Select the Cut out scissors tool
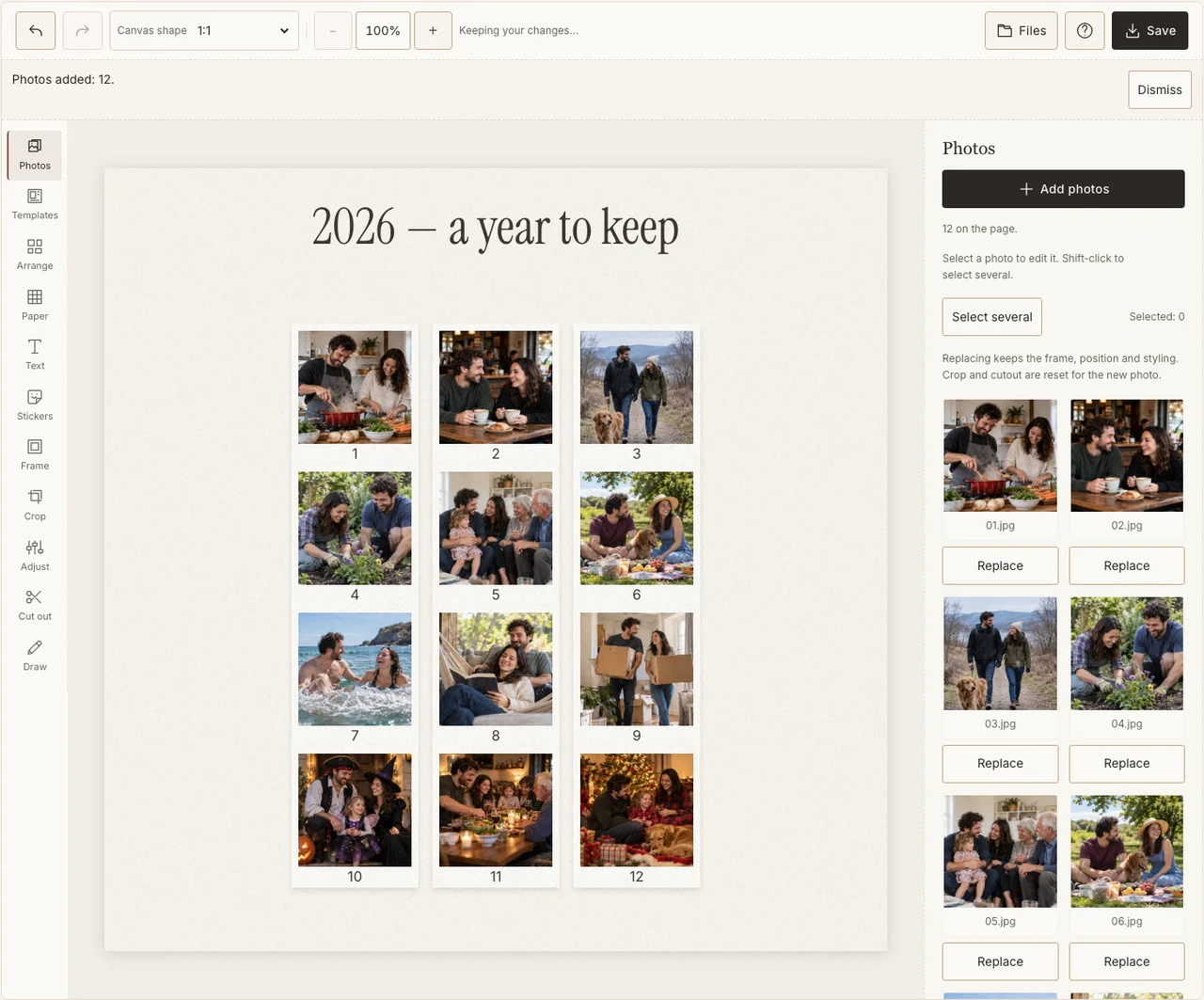1204x1000 pixels. pyautogui.click(x=35, y=606)
